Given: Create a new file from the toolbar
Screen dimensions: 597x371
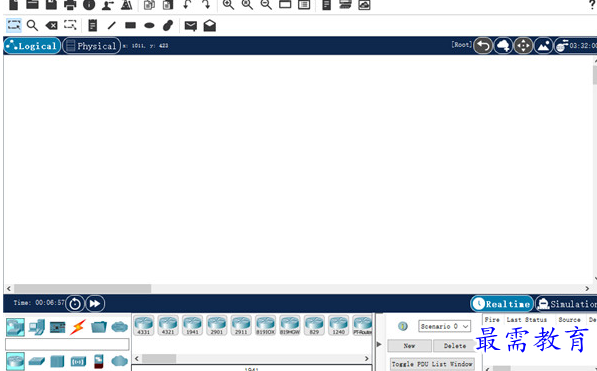Looking at the screenshot, I should [14, 4].
